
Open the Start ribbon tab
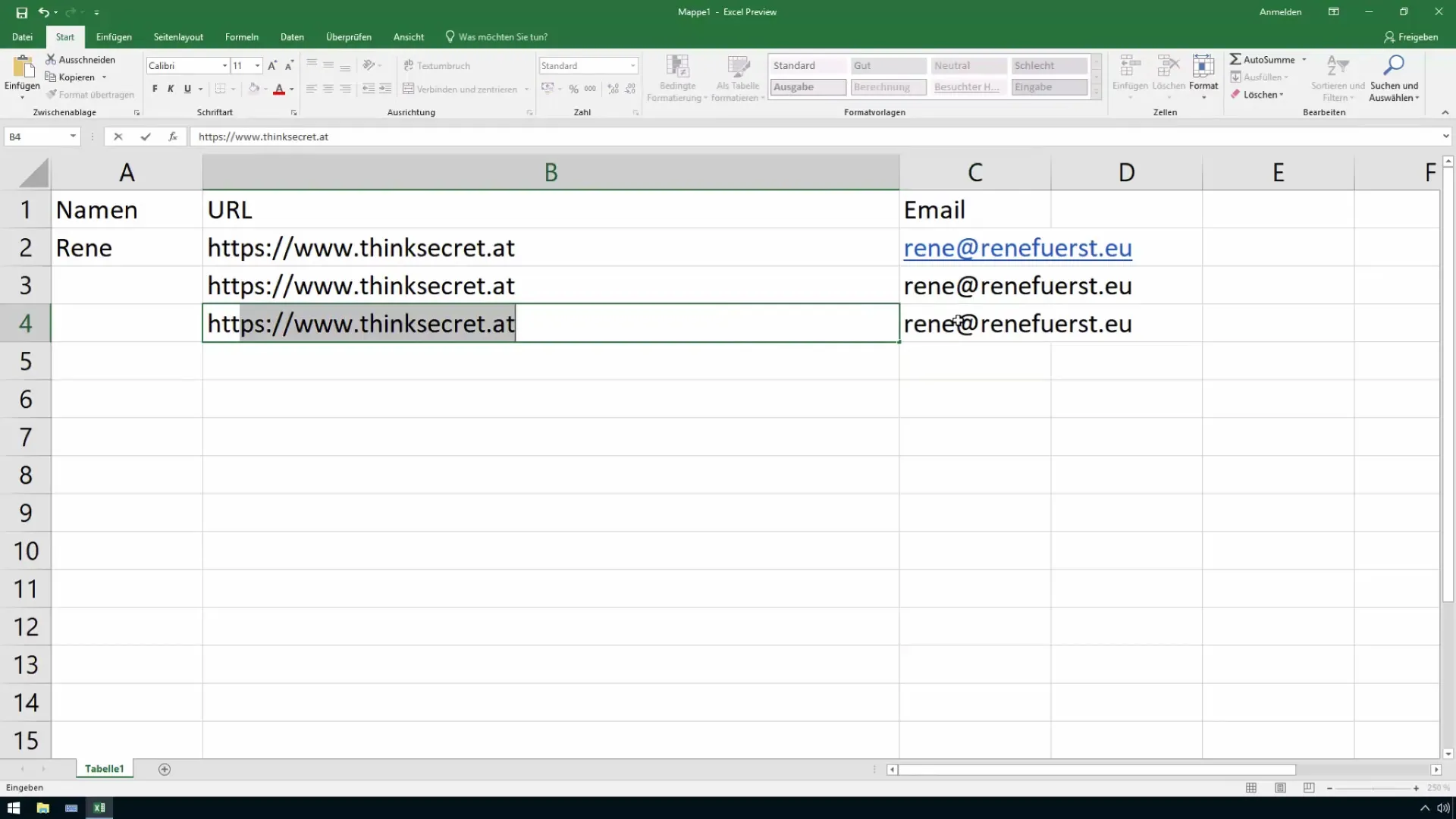[x=65, y=37]
